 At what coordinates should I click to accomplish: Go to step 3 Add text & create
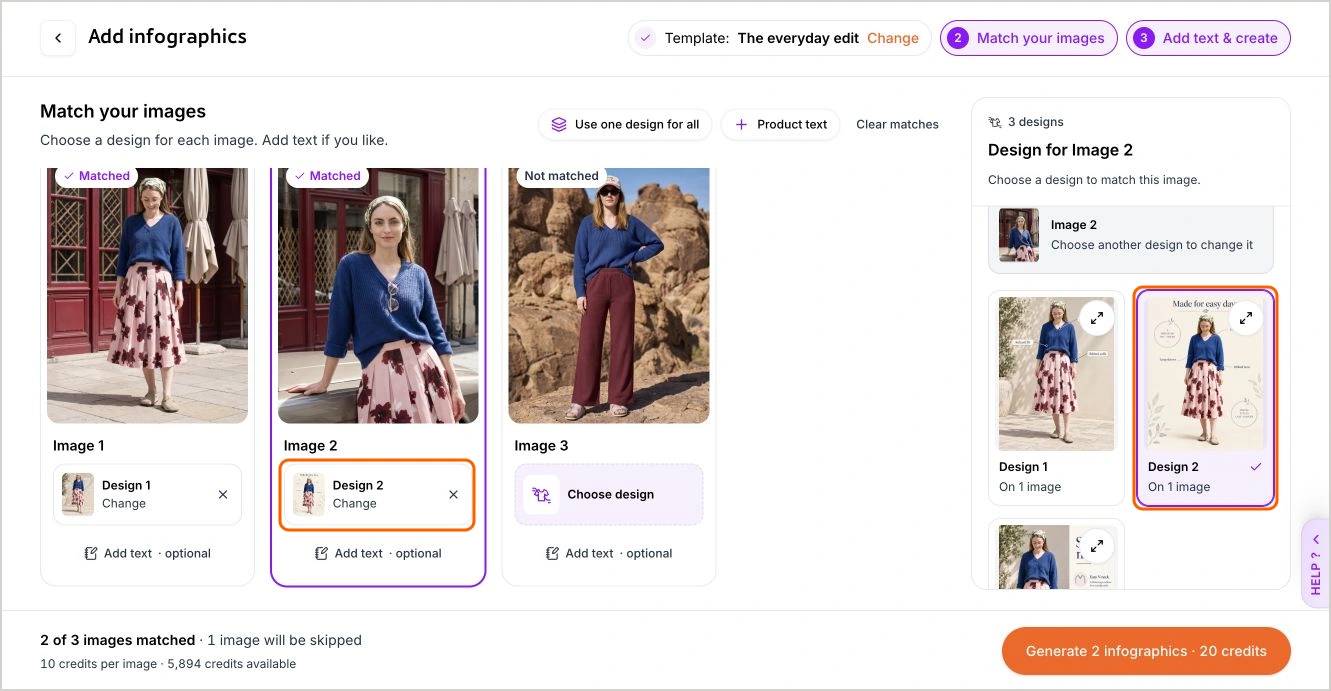coord(1208,38)
